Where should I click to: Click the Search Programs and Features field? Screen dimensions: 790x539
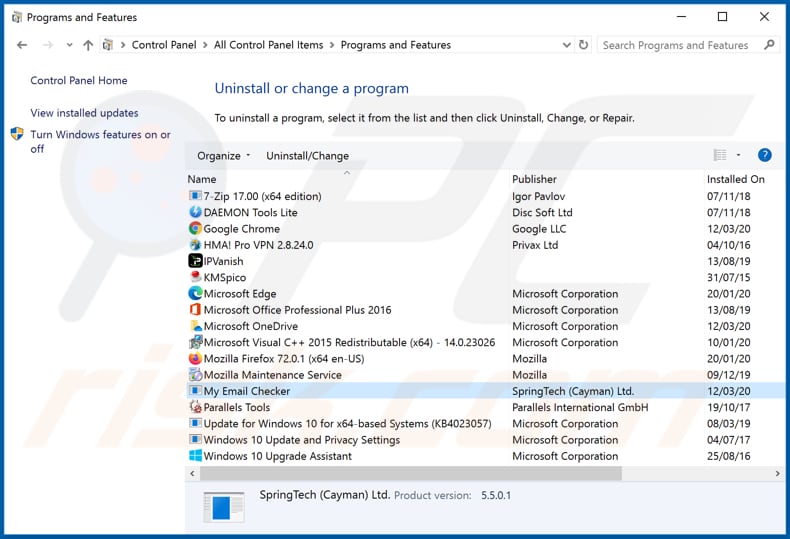(x=688, y=45)
